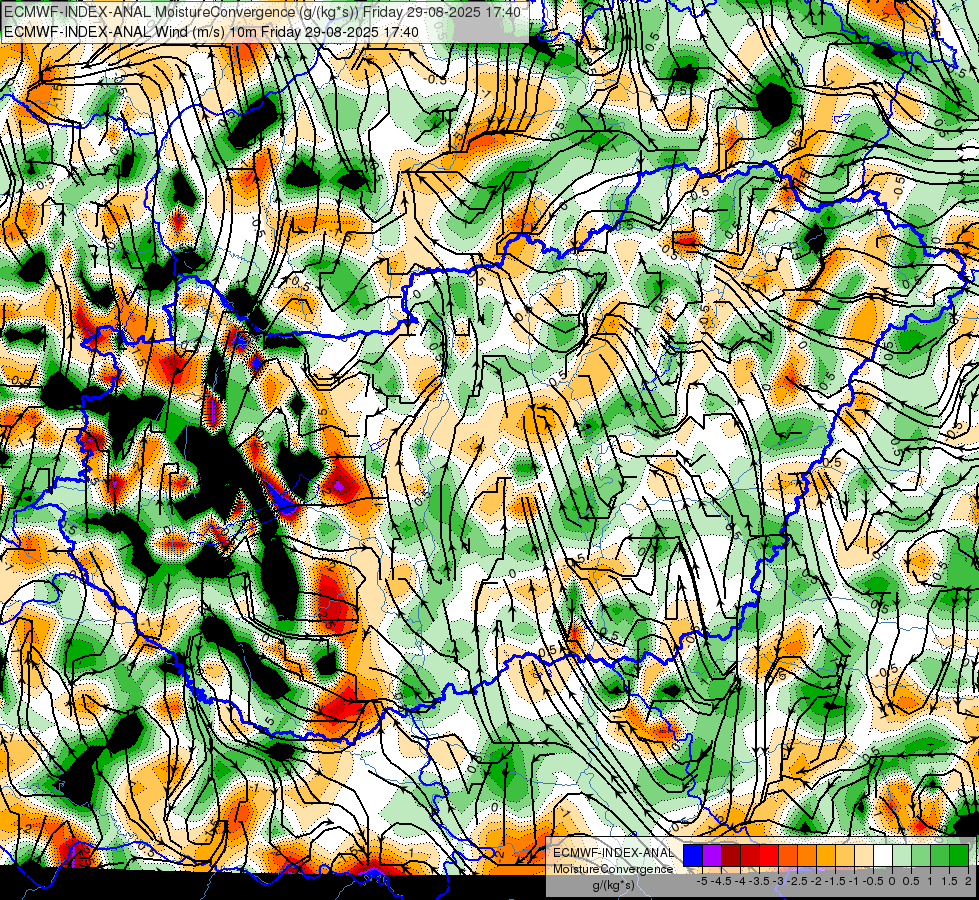Image resolution: width=979 pixels, height=900 pixels.
Task: Click the legend tick label -4
Action: 740,881
